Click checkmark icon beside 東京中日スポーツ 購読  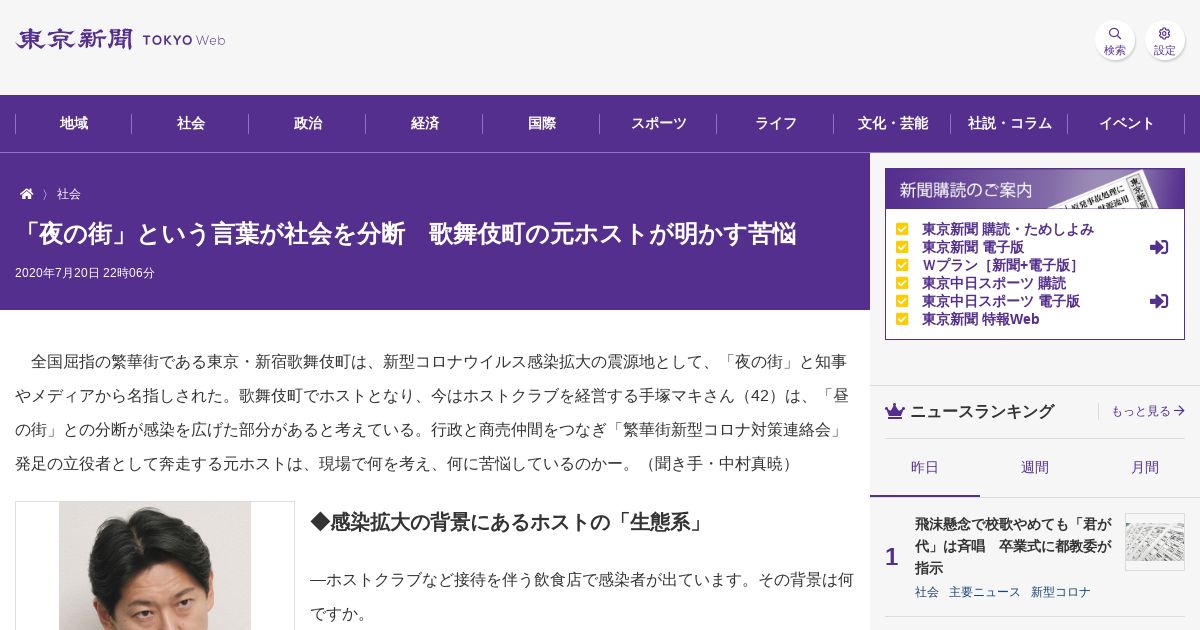(902, 283)
